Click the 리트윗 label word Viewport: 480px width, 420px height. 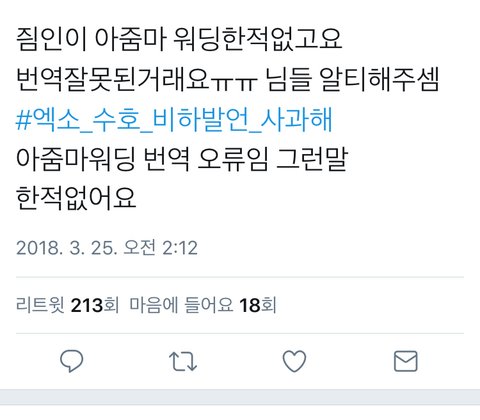(x=40, y=305)
